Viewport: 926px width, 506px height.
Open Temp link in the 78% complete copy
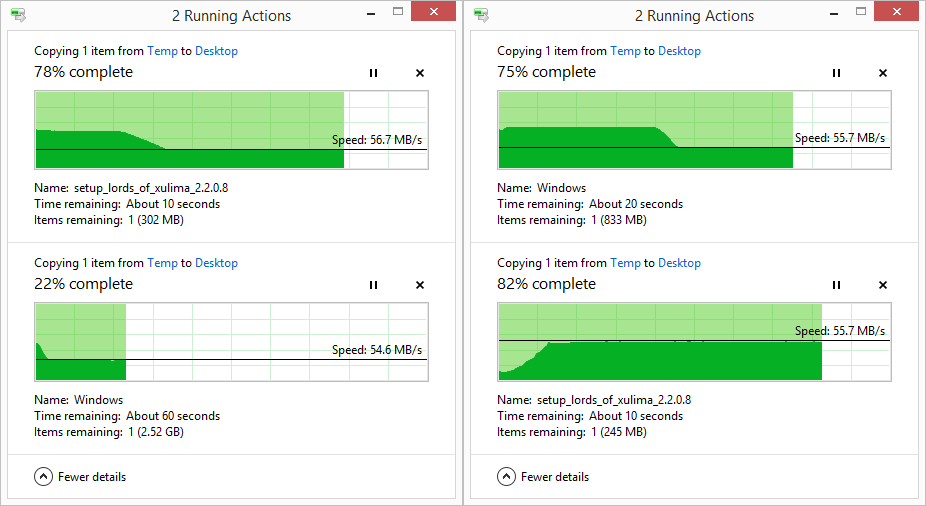[162, 51]
